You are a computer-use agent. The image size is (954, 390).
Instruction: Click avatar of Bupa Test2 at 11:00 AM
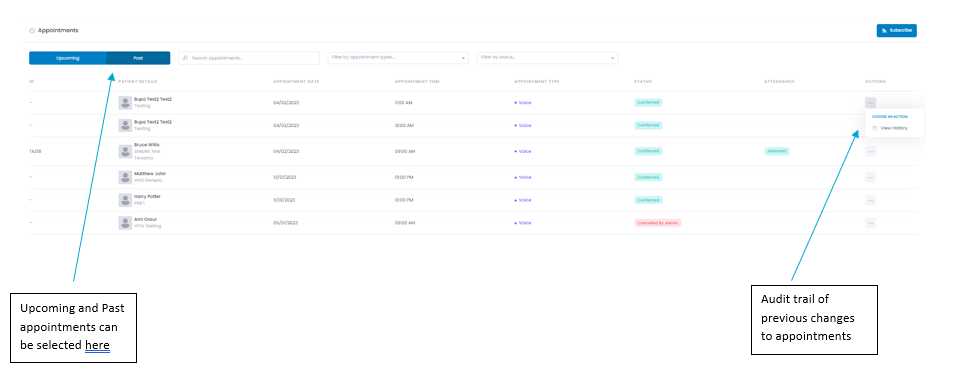[x=125, y=103]
